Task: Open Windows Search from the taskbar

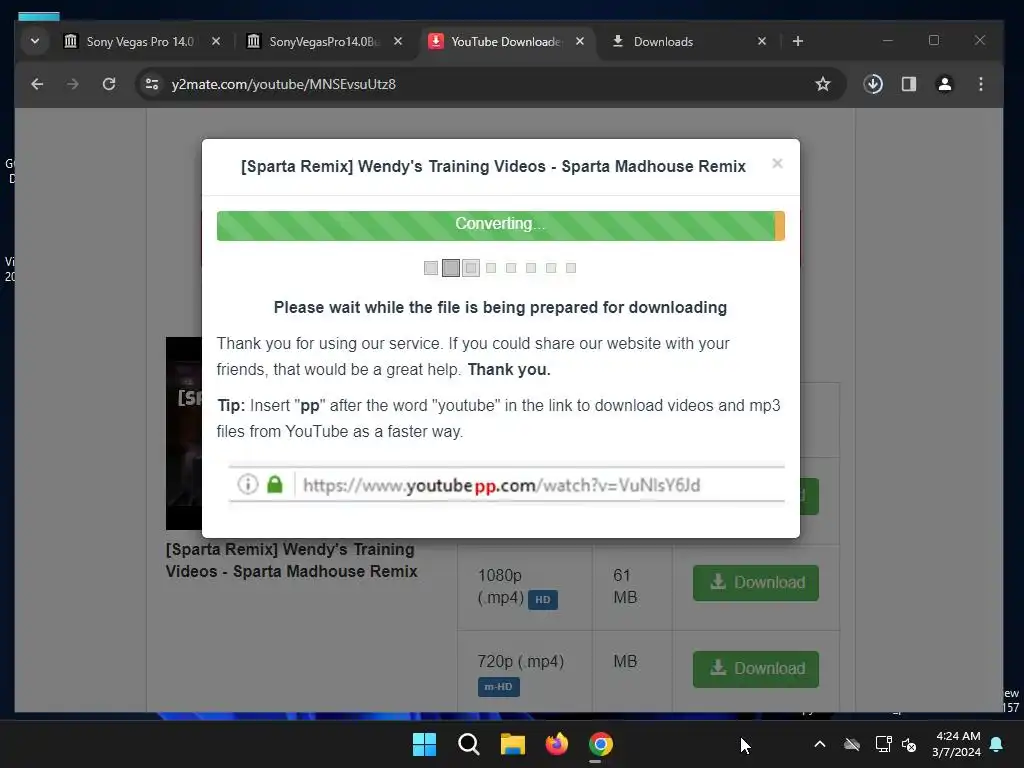Action: [468, 744]
